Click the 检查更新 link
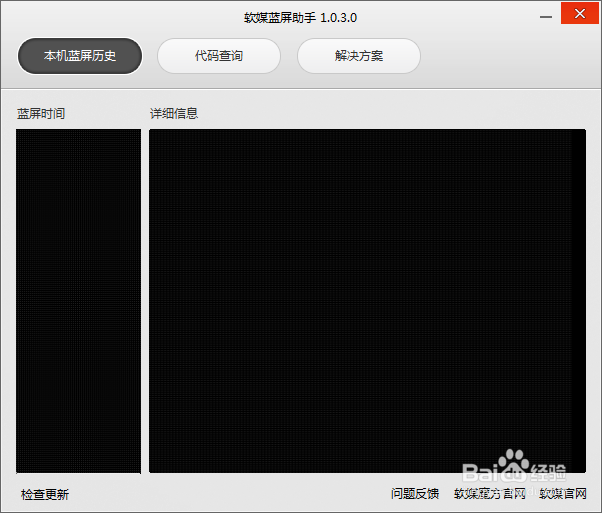This screenshot has height=513, width=602. click(45, 494)
